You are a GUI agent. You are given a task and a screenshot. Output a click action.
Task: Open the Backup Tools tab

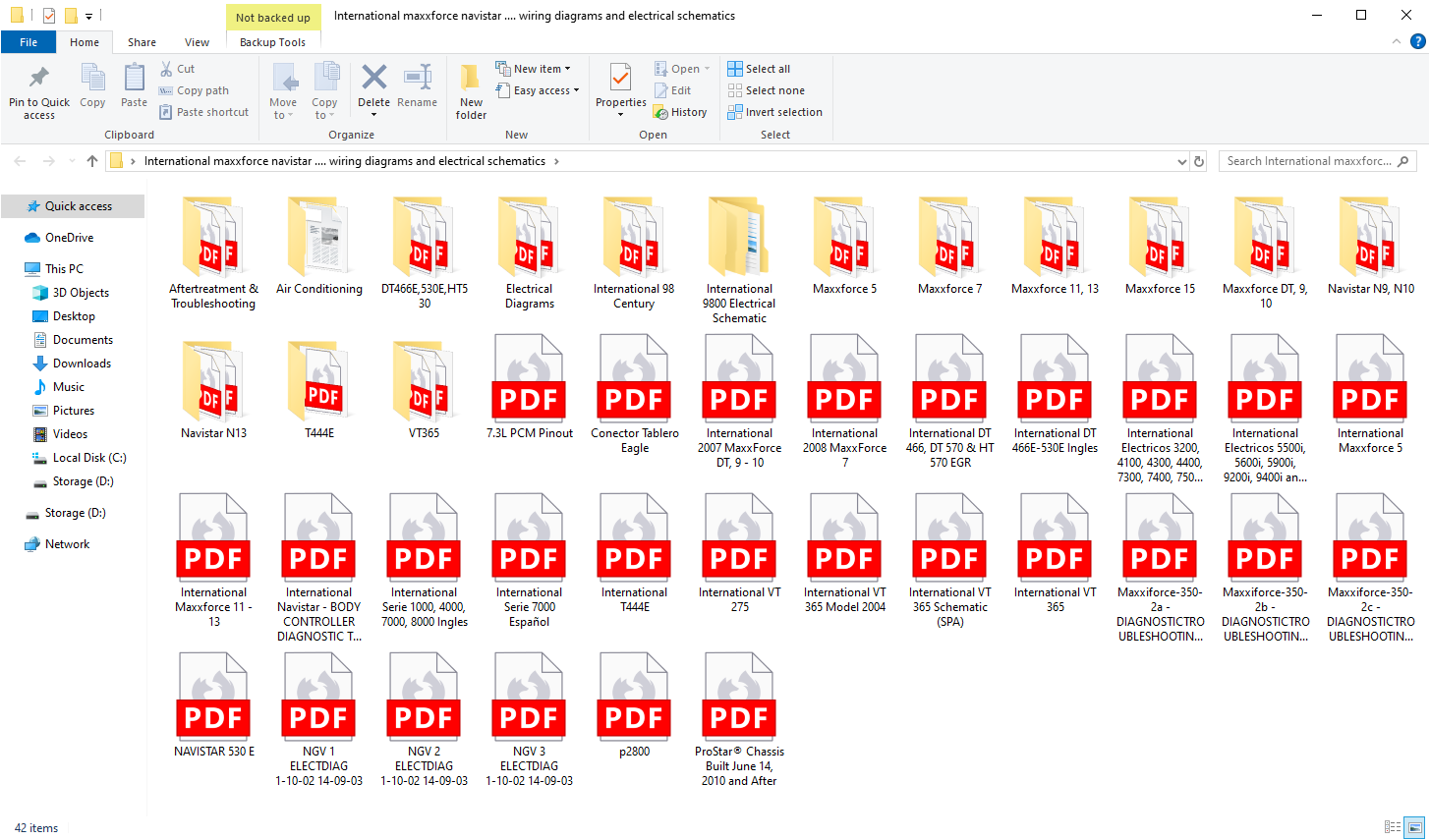pyautogui.click(x=272, y=42)
